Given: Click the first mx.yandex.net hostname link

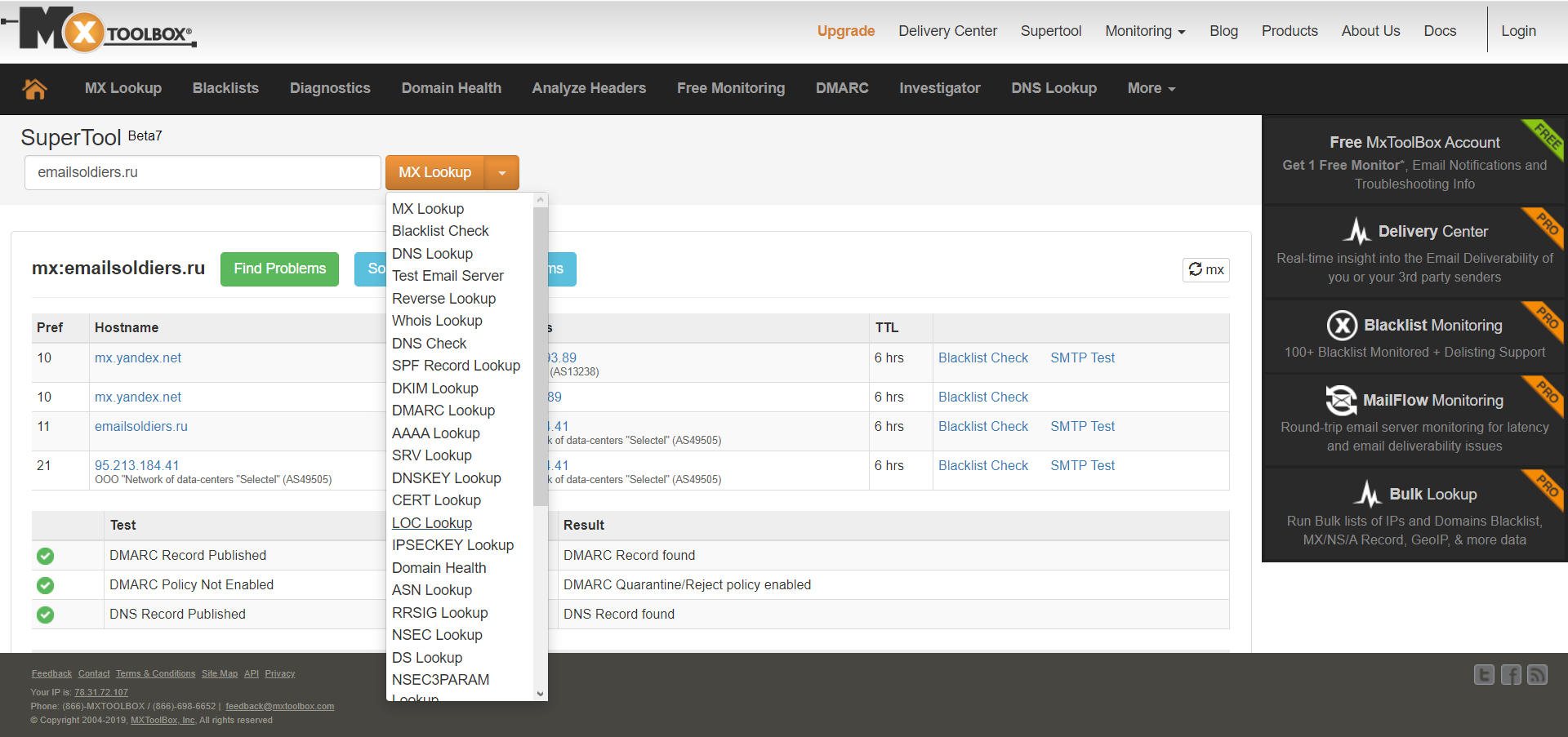Looking at the screenshot, I should [138, 357].
